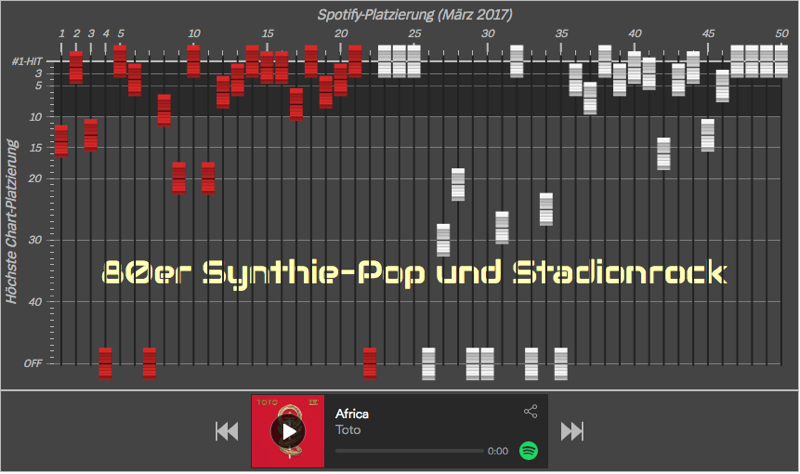800x474 pixels.
Task: Select the white fader at Spotify rank 34
Action: point(546,209)
